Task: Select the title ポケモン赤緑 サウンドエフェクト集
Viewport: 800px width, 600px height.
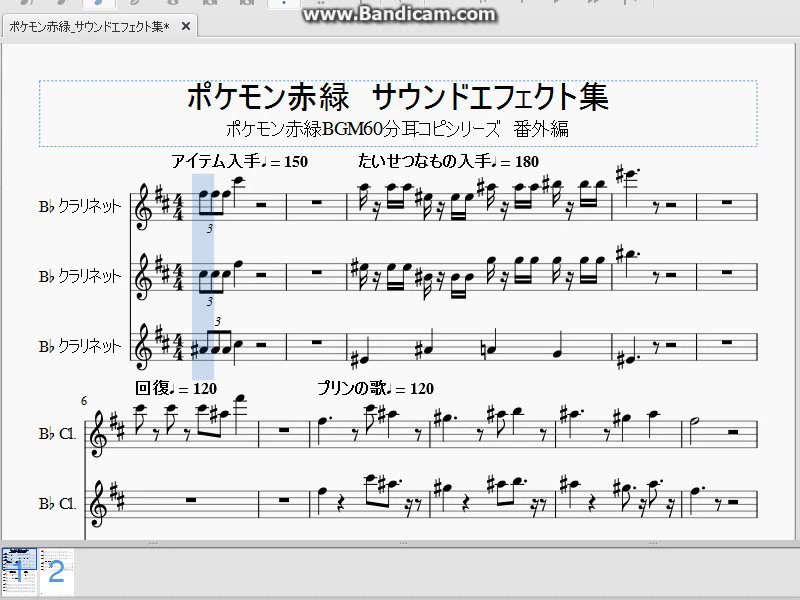Action: pyautogui.click(x=397, y=96)
